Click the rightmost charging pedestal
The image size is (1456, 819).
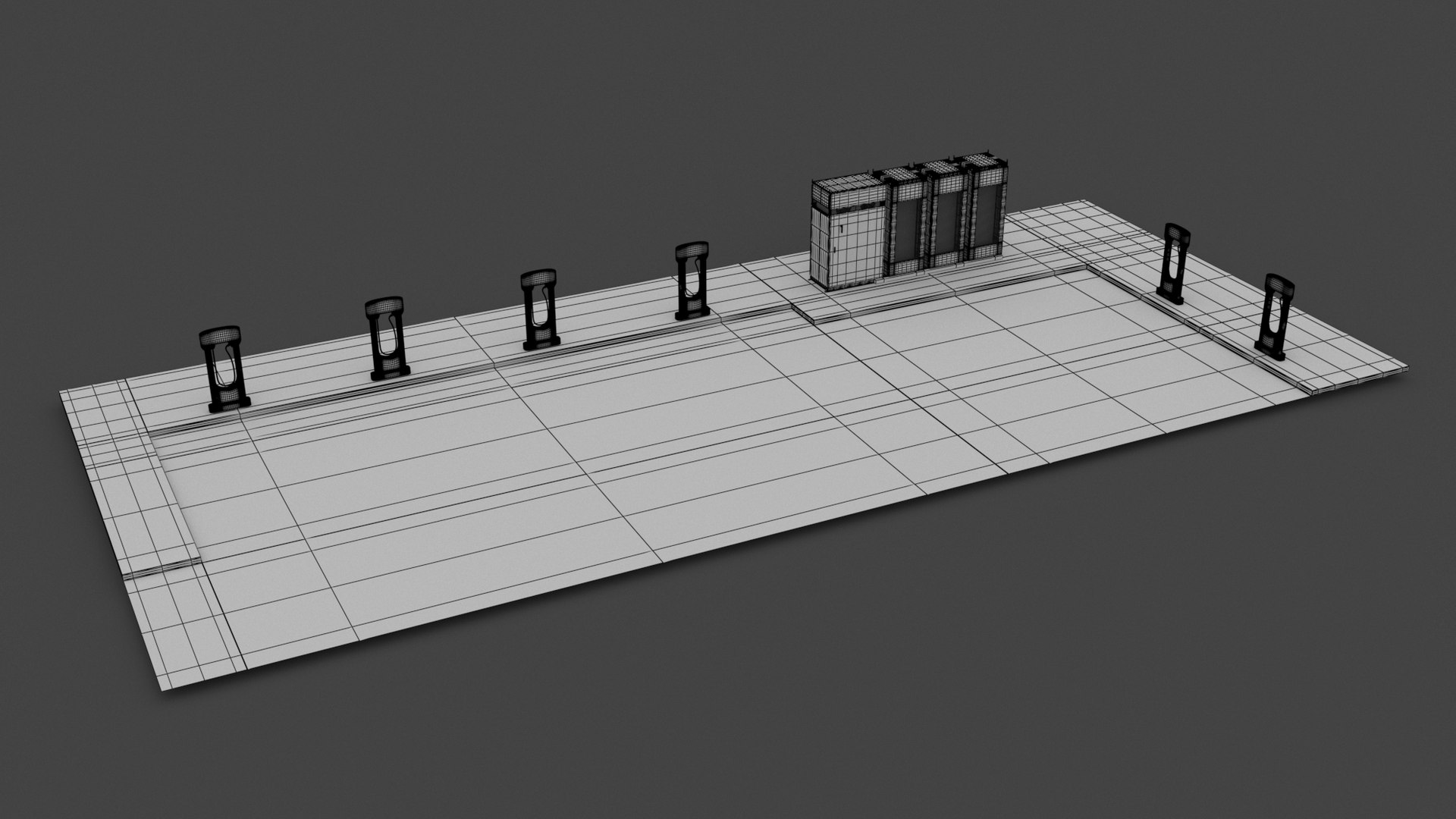(1274, 316)
